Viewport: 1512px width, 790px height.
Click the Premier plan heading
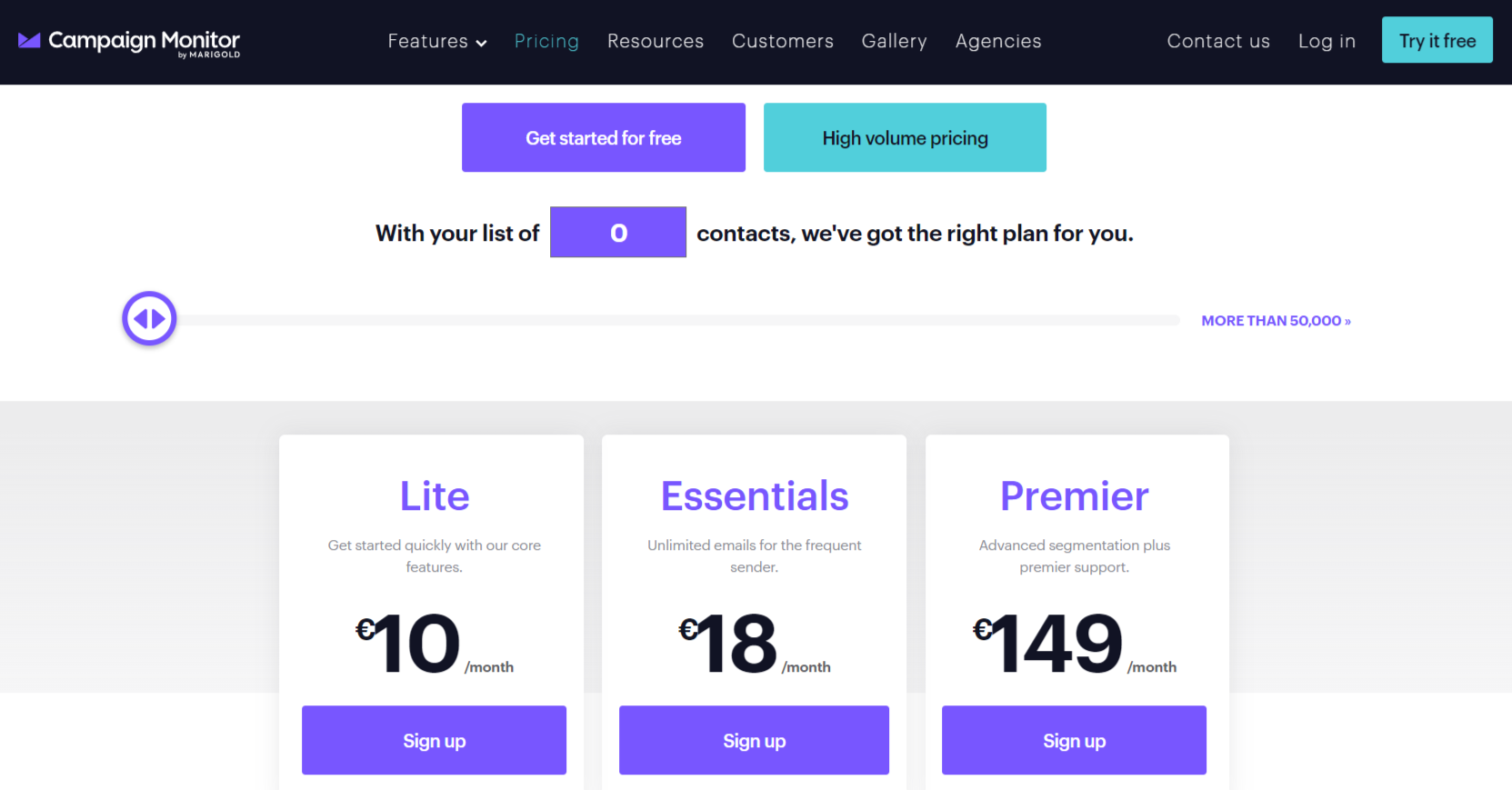[1075, 496]
